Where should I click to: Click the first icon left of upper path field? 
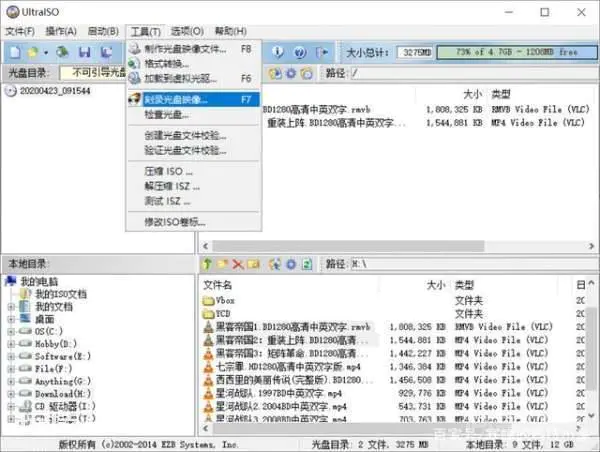(x=275, y=73)
